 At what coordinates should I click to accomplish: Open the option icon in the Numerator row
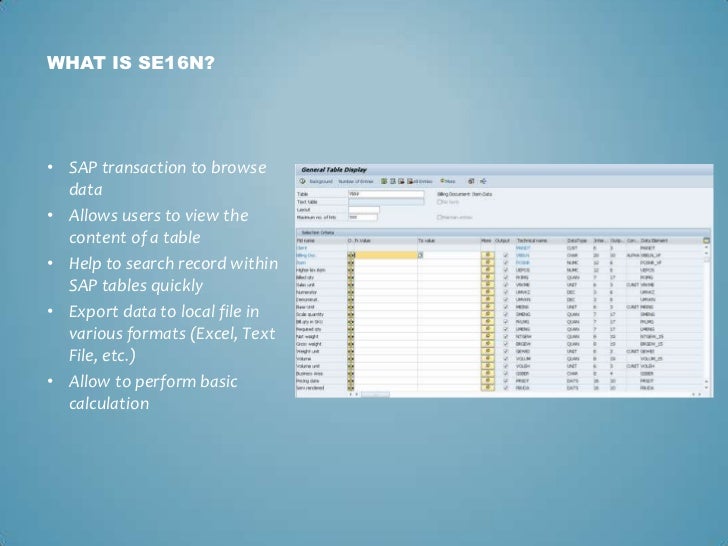[x=351, y=292]
